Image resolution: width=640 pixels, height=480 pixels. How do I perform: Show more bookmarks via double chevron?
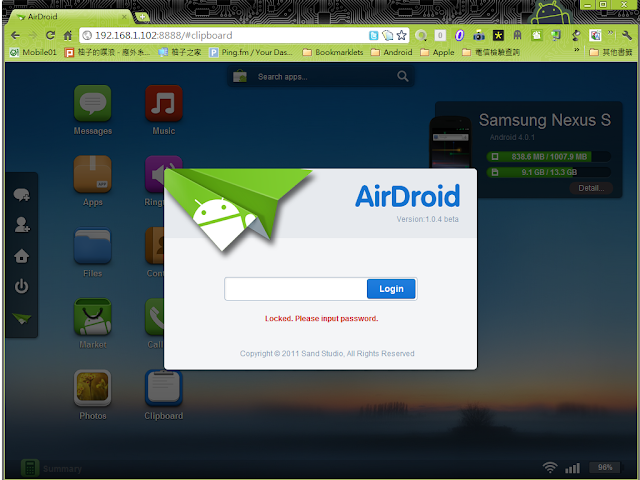tap(577, 50)
